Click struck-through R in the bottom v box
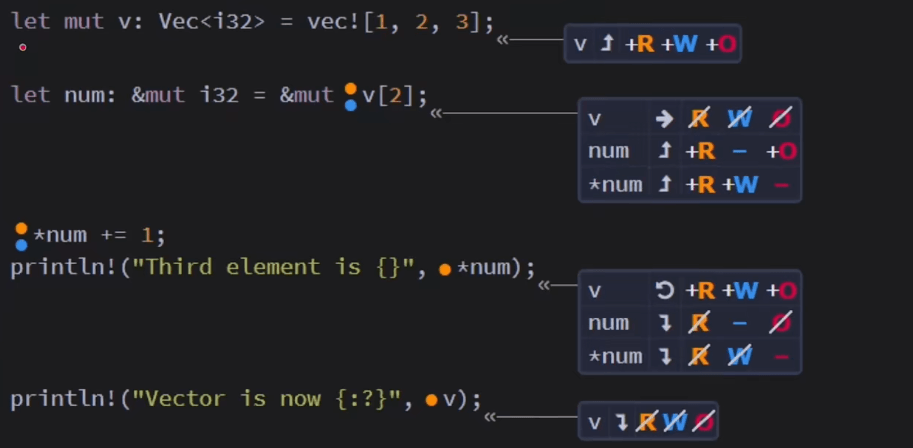The image size is (913, 448). click(x=646, y=422)
